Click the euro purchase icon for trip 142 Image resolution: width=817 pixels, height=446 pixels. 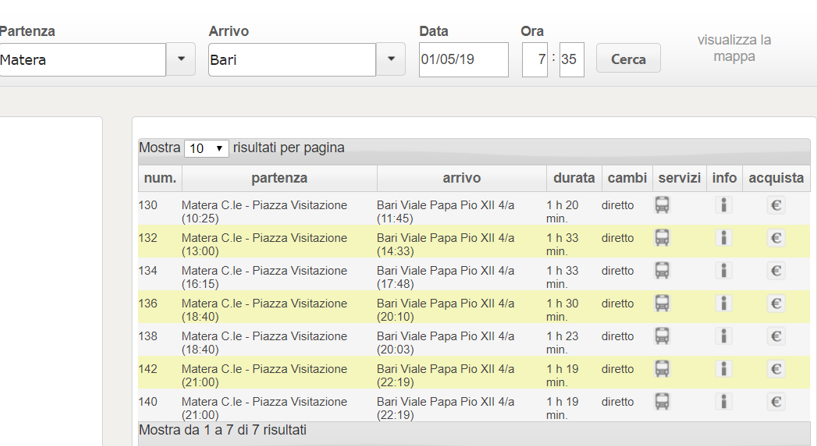click(x=776, y=369)
